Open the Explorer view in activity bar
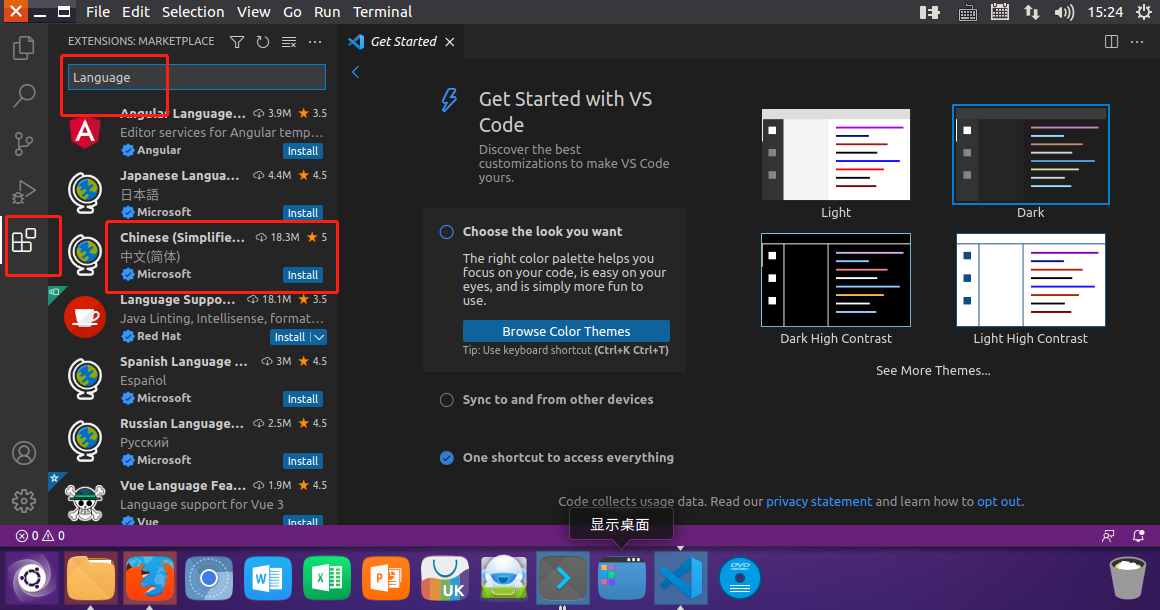Viewport: 1160px width, 610px height. [x=24, y=48]
